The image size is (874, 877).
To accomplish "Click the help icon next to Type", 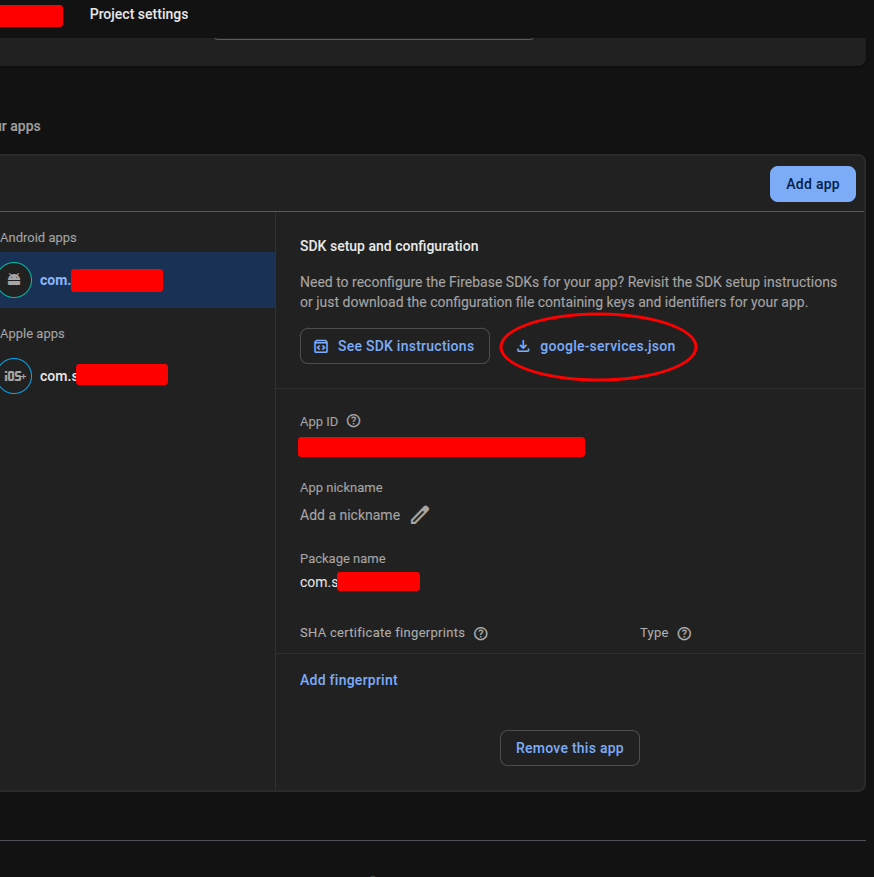I will [x=684, y=633].
